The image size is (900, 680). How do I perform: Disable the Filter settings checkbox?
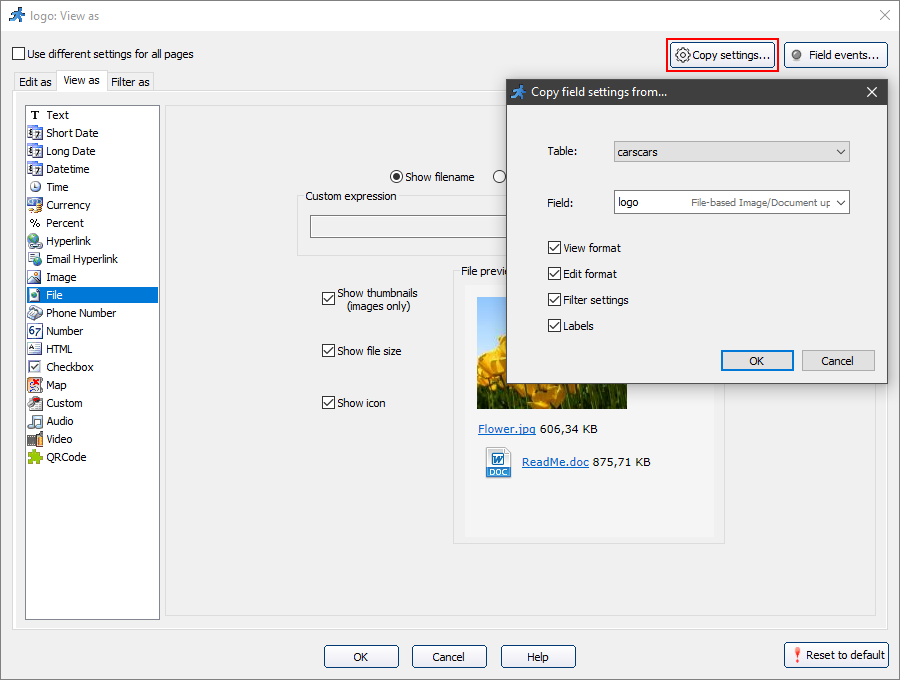[554, 299]
